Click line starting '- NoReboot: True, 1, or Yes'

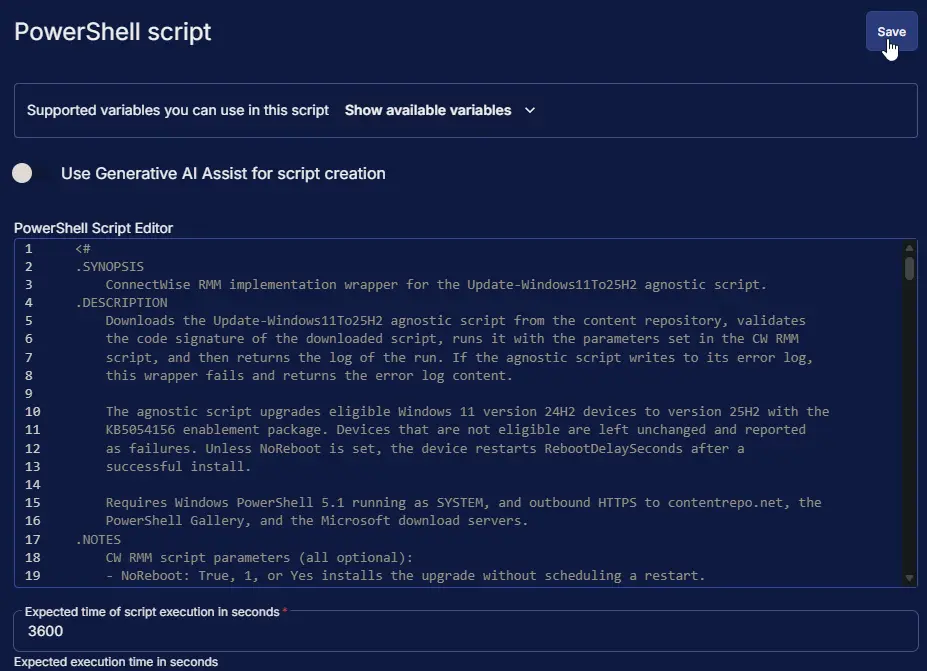pos(405,576)
